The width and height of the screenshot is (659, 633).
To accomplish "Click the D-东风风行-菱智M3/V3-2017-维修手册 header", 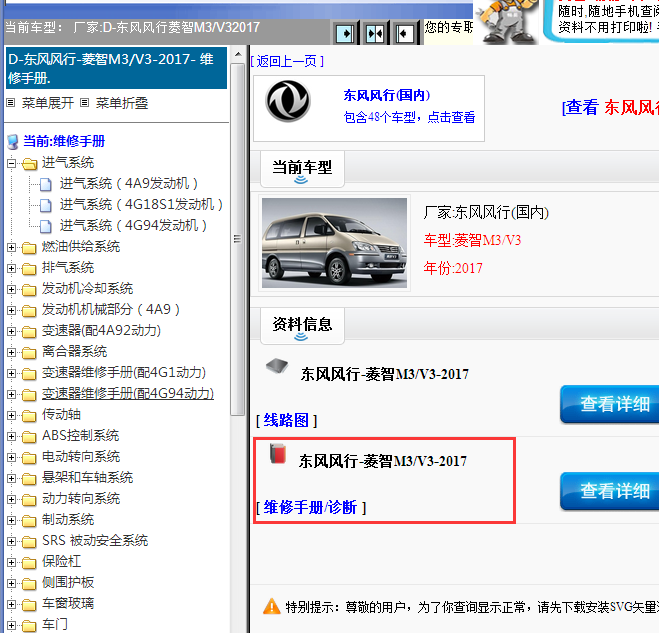I will (x=116, y=68).
